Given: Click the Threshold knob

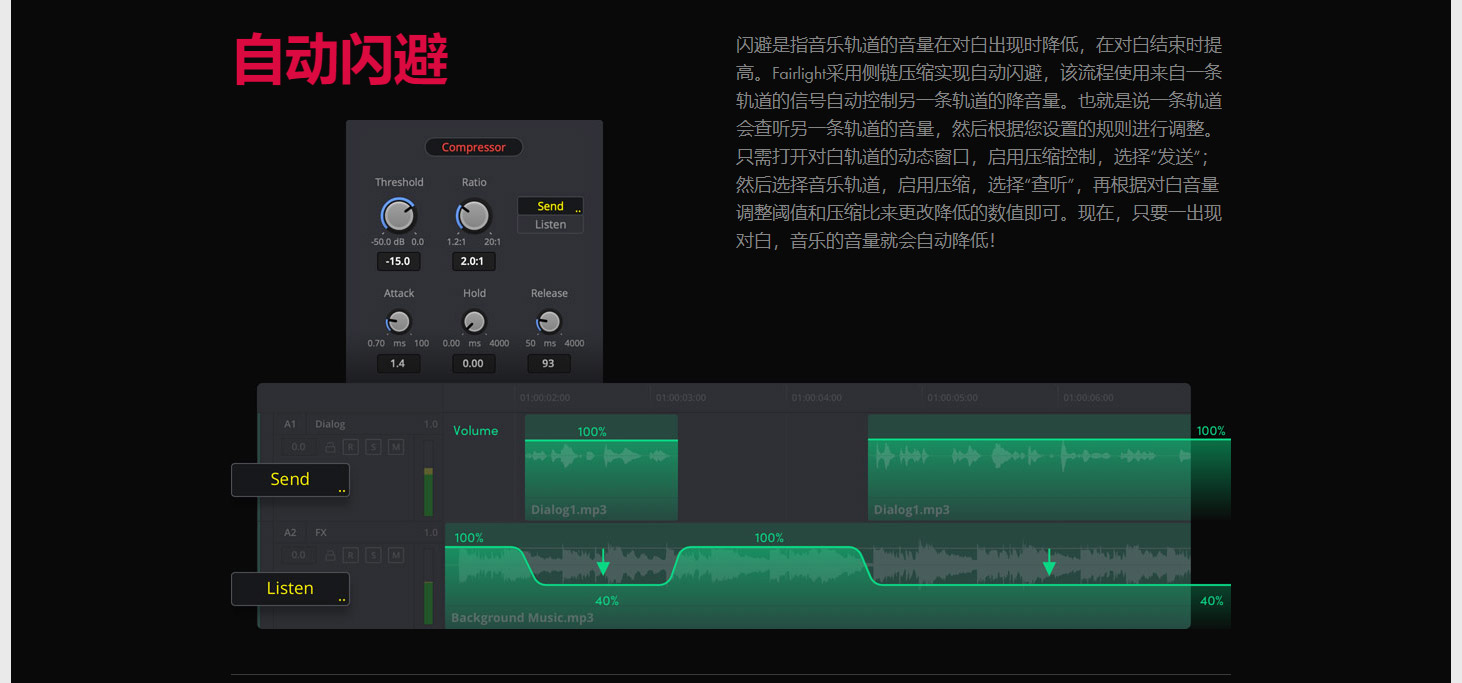Looking at the screenshot, I should [398, 215].
